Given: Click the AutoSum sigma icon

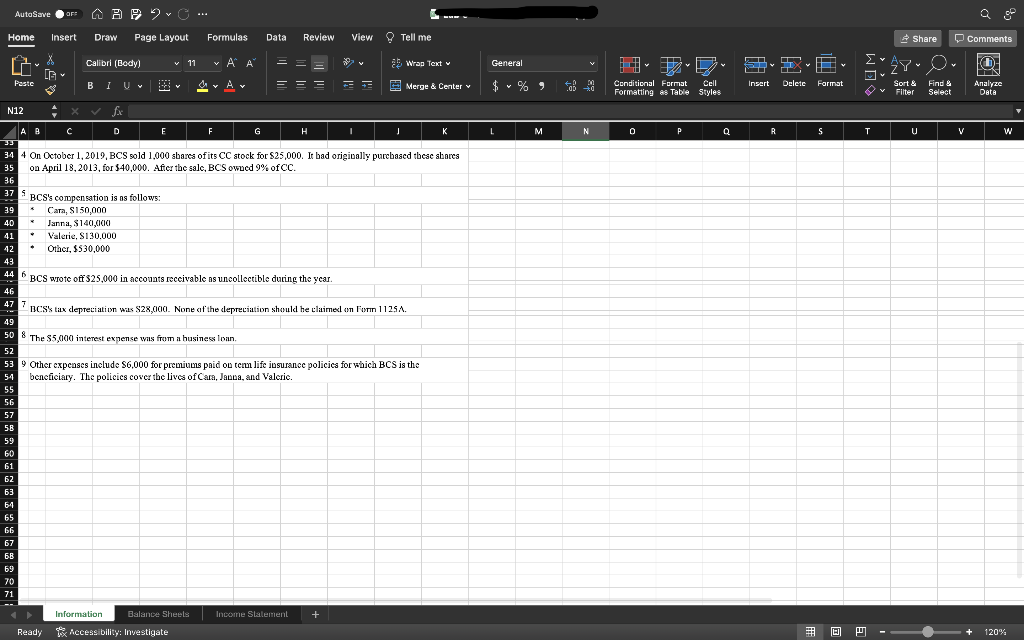Looking at the screenshot, I should pyautogui.click(x=870, y=59).
